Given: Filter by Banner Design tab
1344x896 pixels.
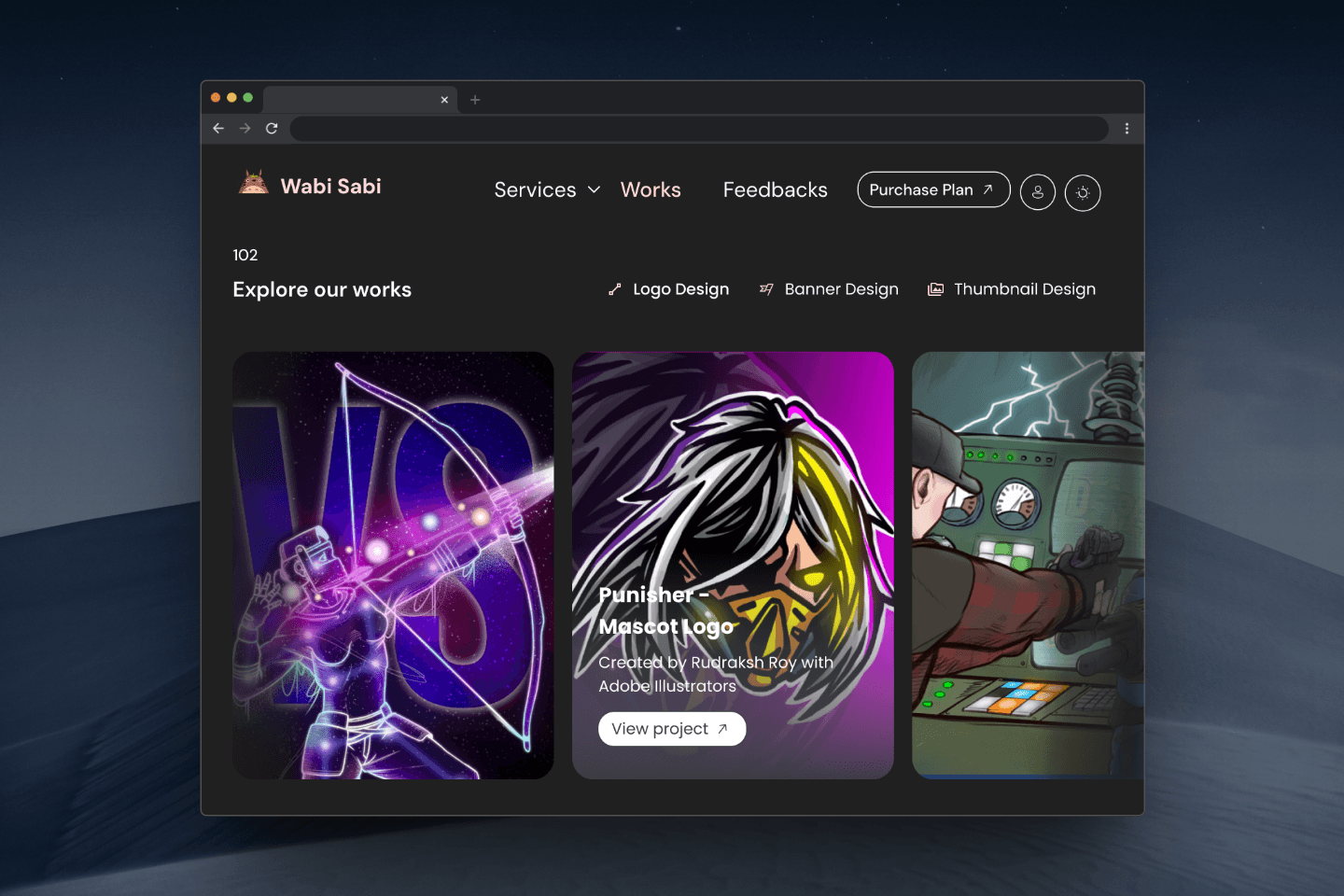Looking at the screenshot, I should click(x=829, y=289).
